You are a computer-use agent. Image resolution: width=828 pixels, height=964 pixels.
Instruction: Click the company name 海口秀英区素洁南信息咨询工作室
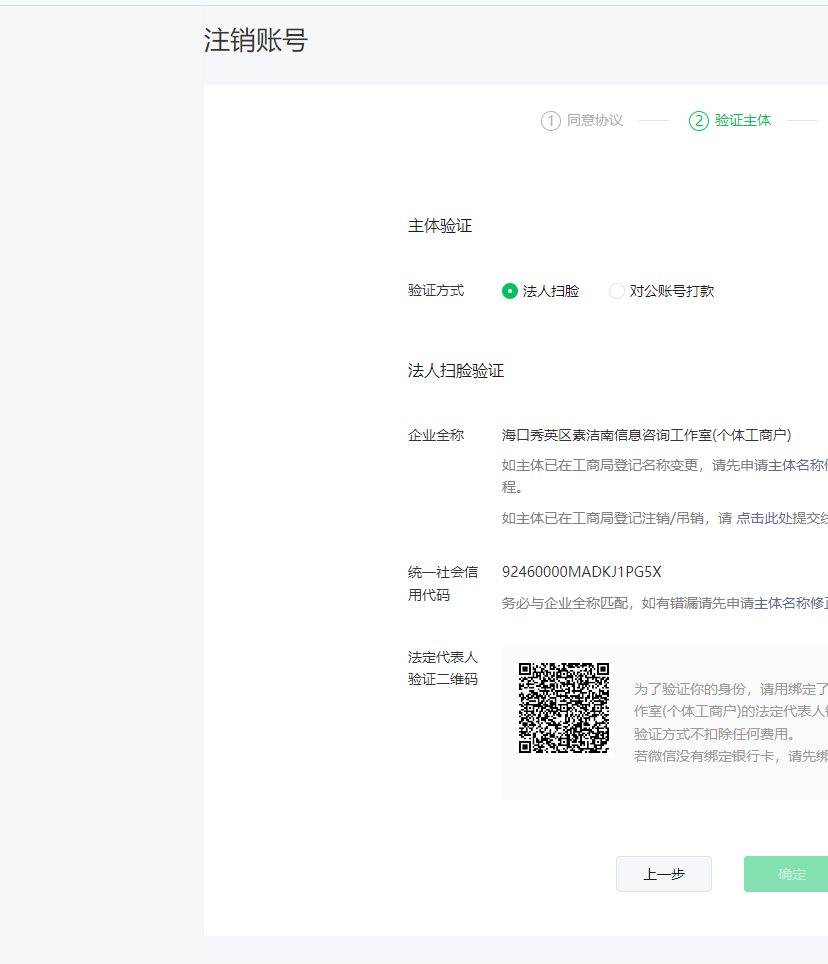tap(646, 435)
